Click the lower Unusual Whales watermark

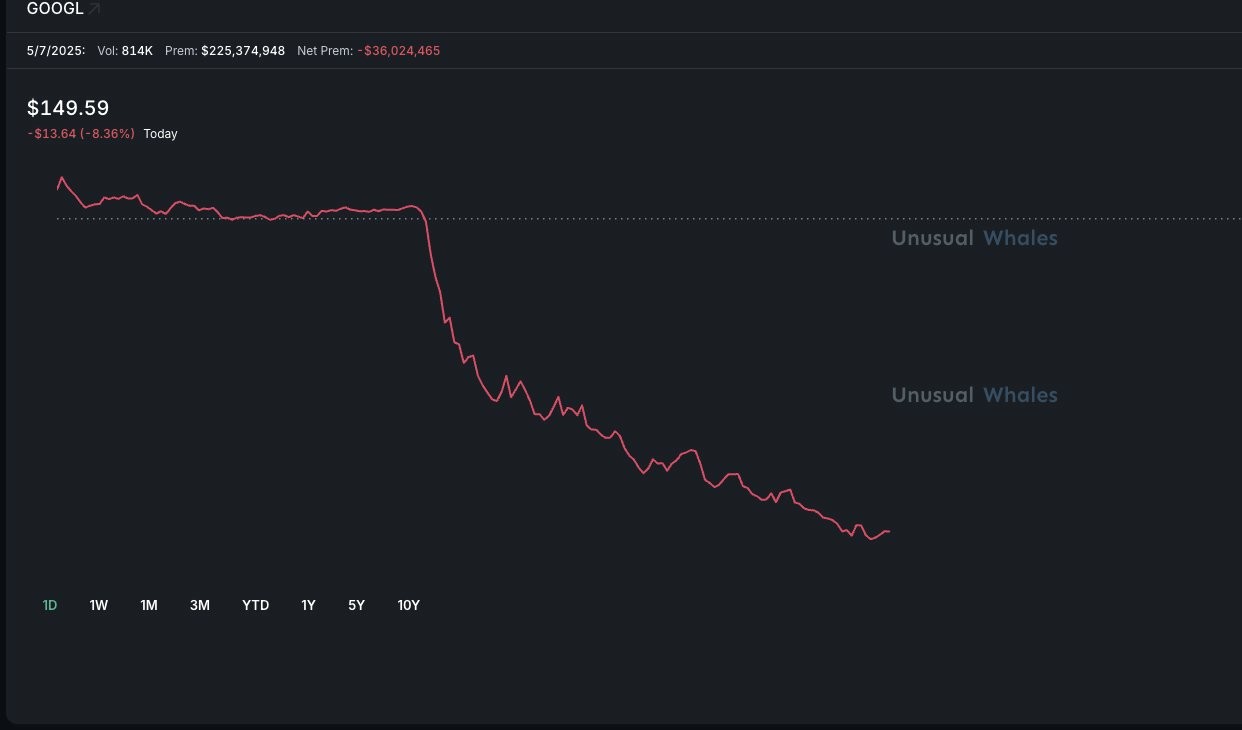974,395
